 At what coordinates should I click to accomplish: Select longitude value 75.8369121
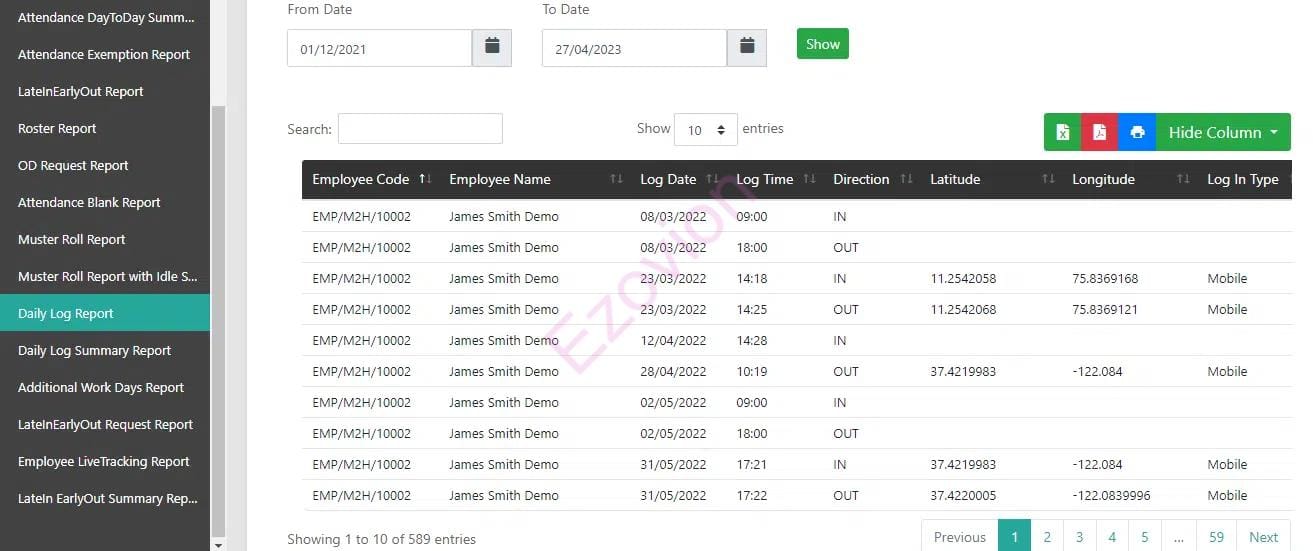click(x=1105, y=309)
